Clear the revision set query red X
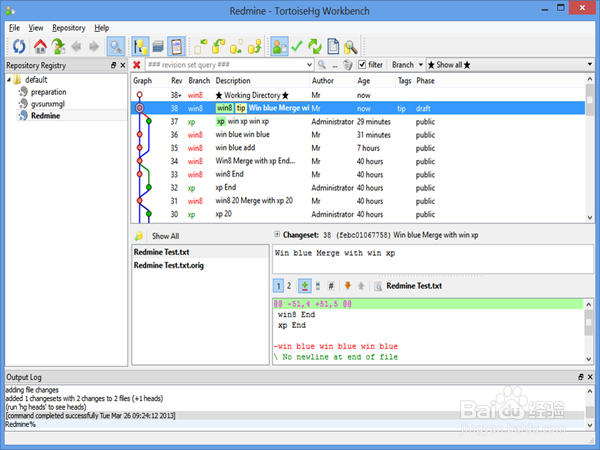600x450 pixels. point(137,65)
